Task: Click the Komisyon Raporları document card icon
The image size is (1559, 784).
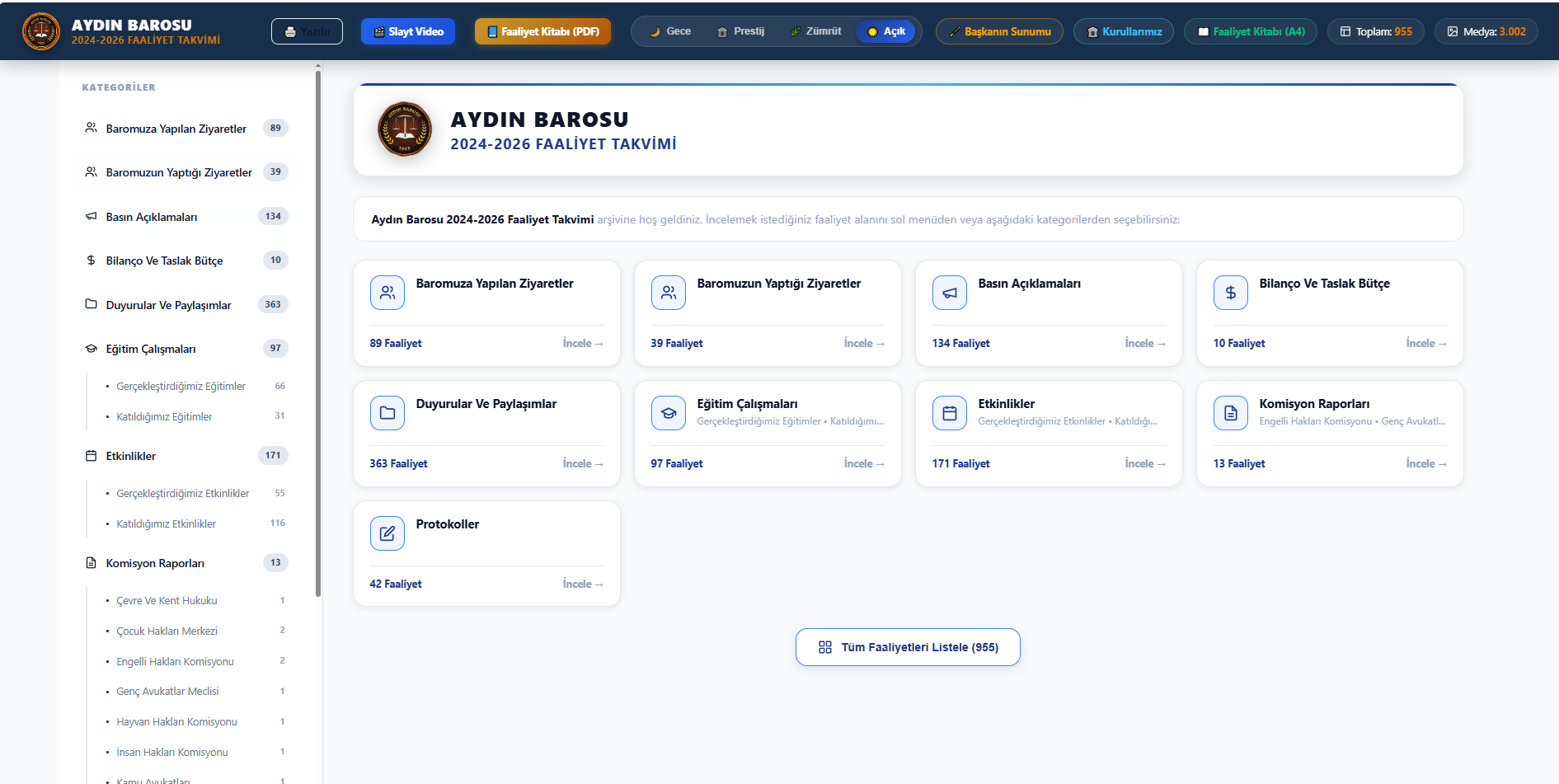Action: click(1230, 413)
